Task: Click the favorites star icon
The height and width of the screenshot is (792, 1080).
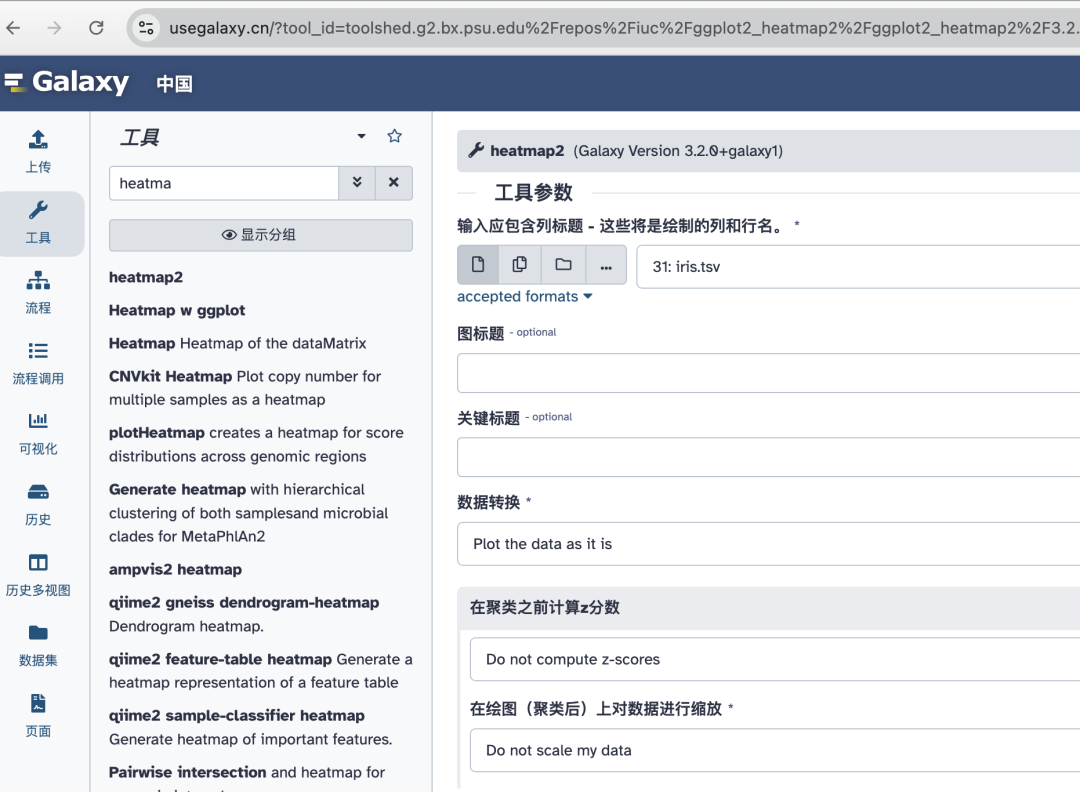Action: (394, 136)
